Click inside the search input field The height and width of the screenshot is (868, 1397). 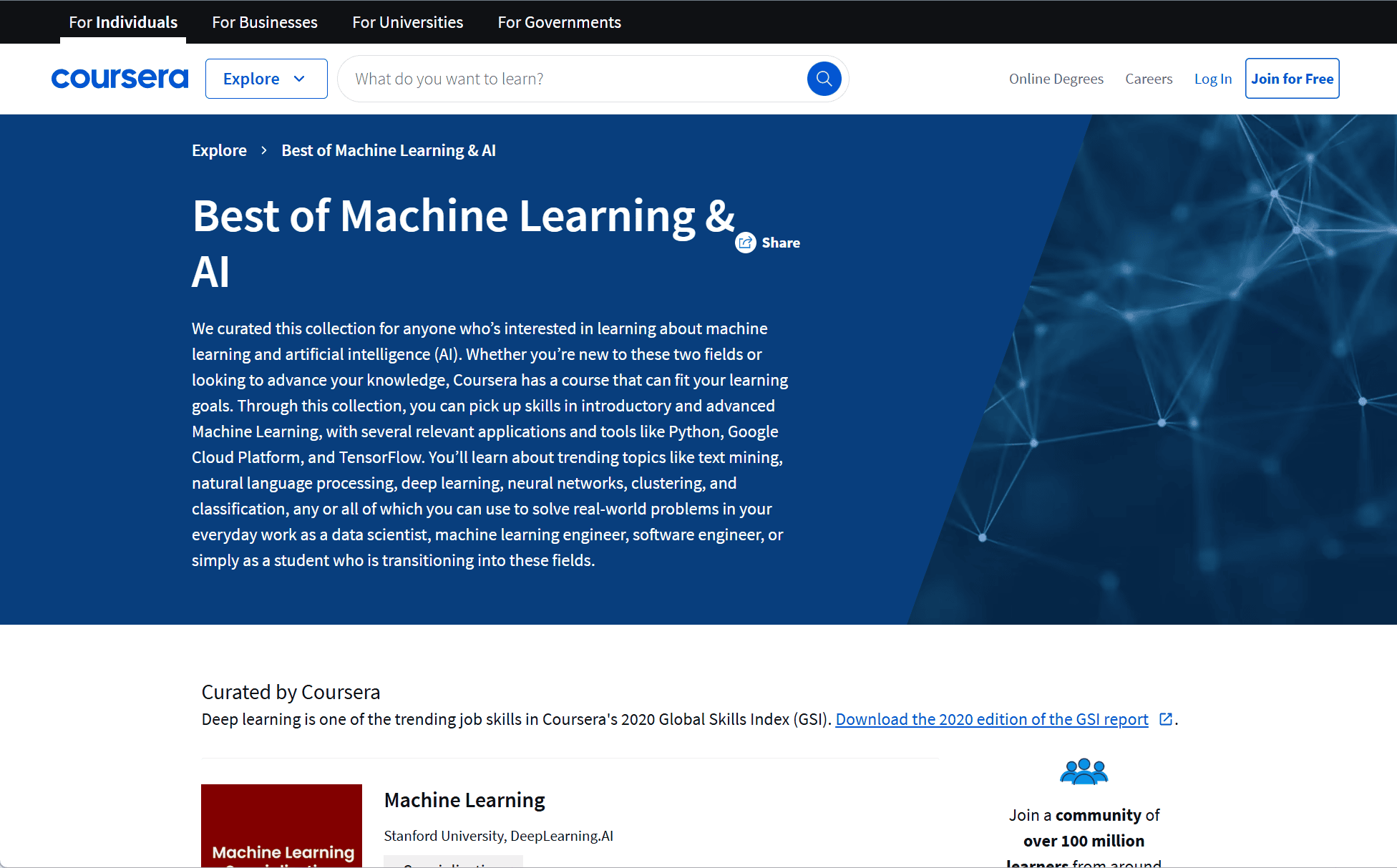coord(573,79)
